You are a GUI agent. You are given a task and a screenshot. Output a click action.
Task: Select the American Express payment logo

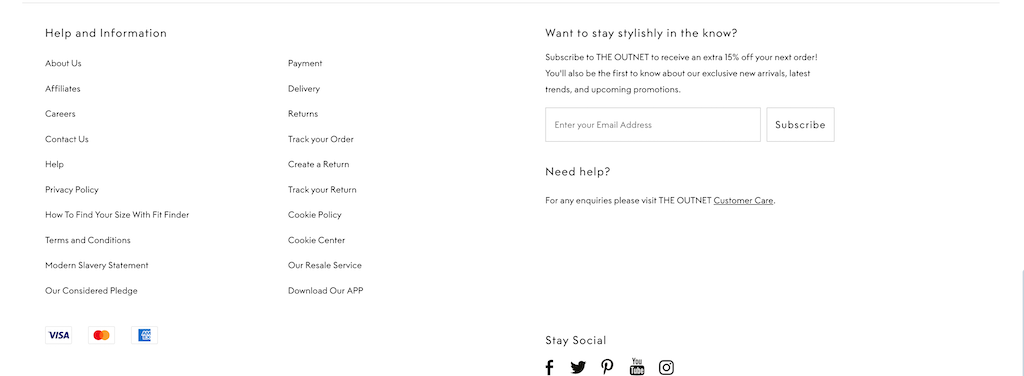coord(144,336)
